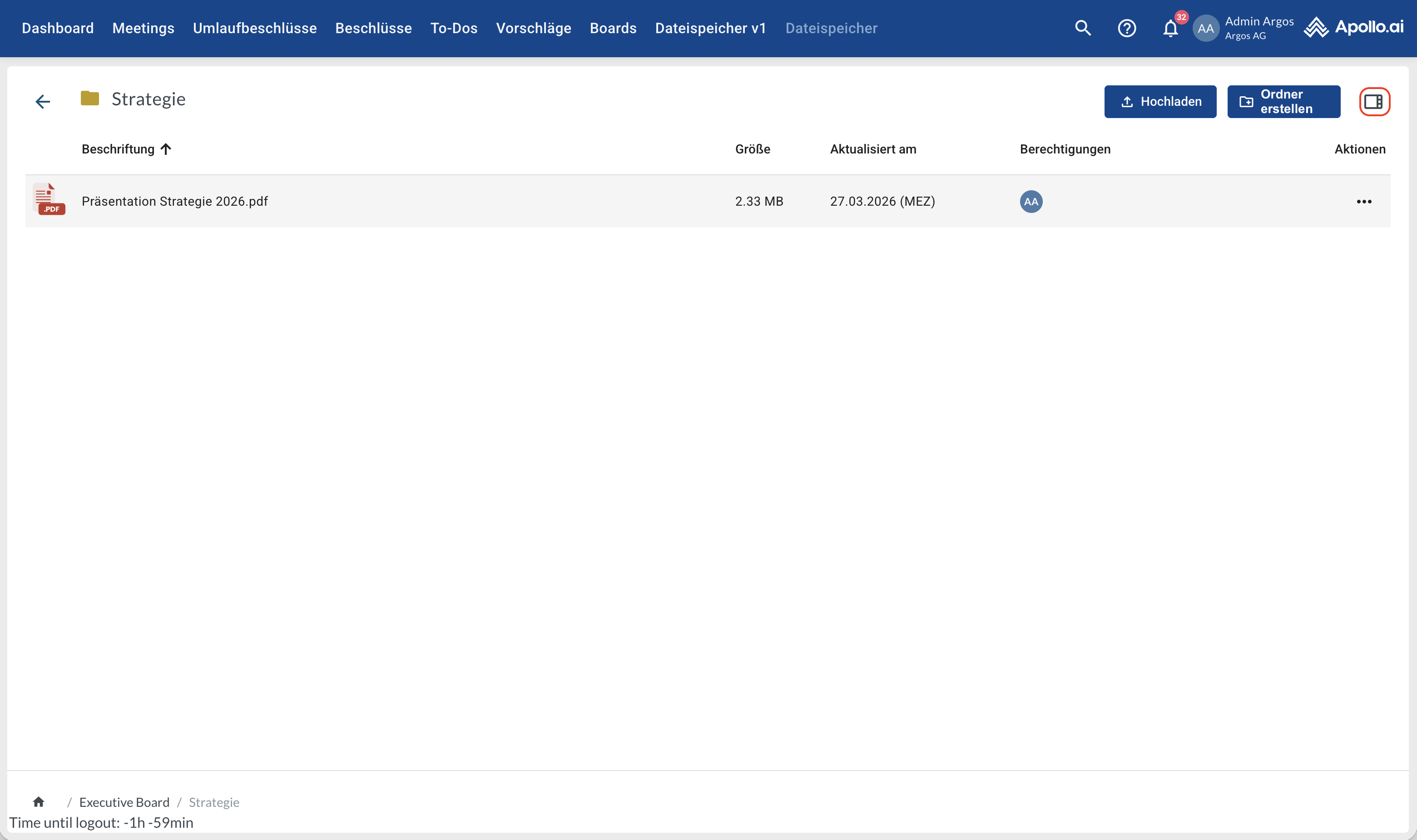The image size is (1417, 840).
Task: Open the Meetings menu item
Action: click(x=143, y=28)
